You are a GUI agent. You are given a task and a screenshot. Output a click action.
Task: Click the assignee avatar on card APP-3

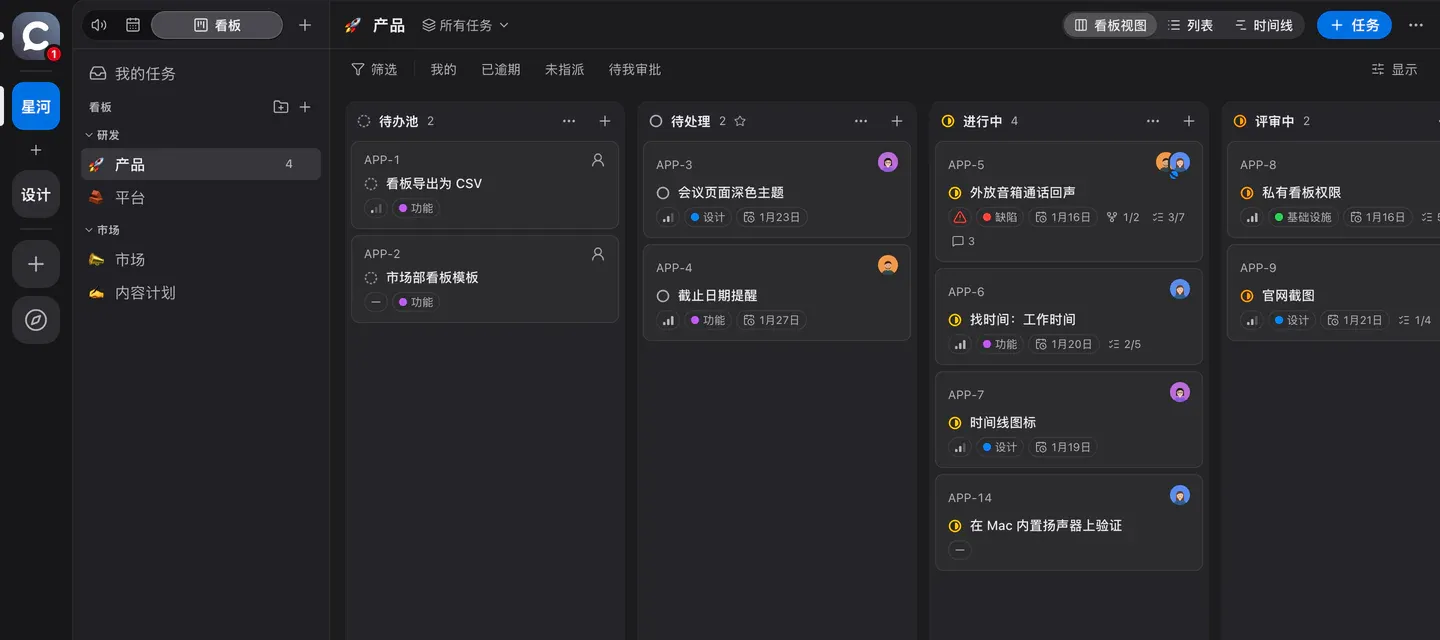(888, 162)
